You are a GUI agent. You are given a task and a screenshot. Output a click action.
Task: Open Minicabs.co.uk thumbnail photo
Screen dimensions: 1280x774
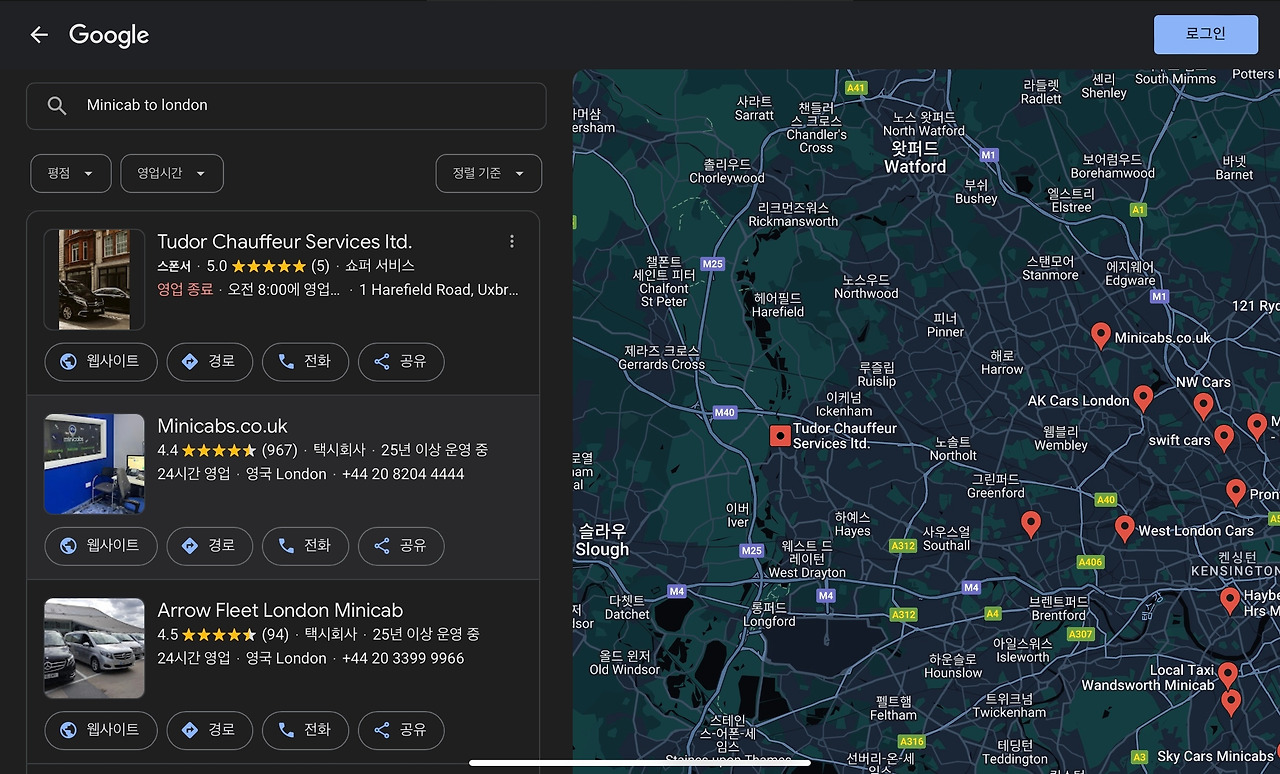click(x=94, y=464)
